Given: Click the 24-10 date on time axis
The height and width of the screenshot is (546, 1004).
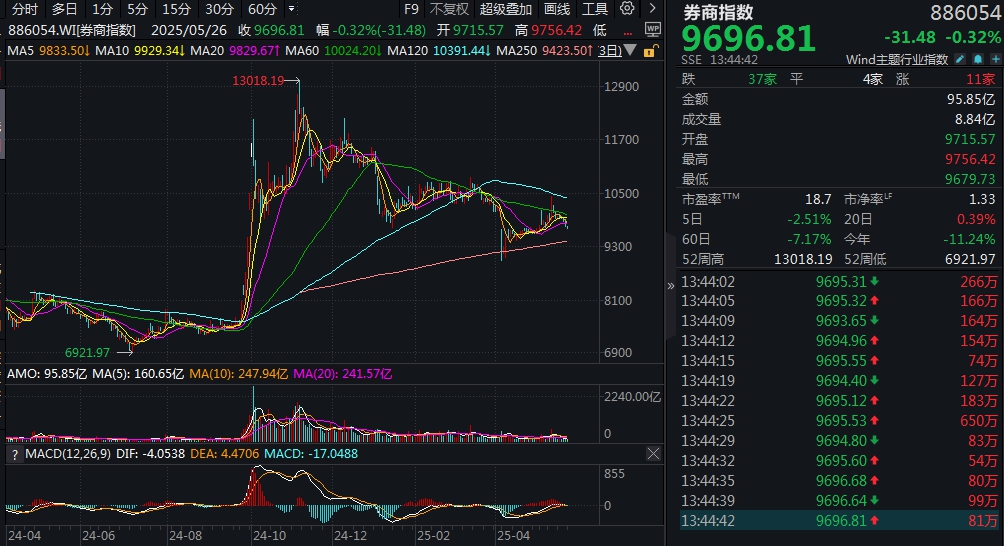Looking at the screenshot, I should pyautogui.click(x=269, y=536).
